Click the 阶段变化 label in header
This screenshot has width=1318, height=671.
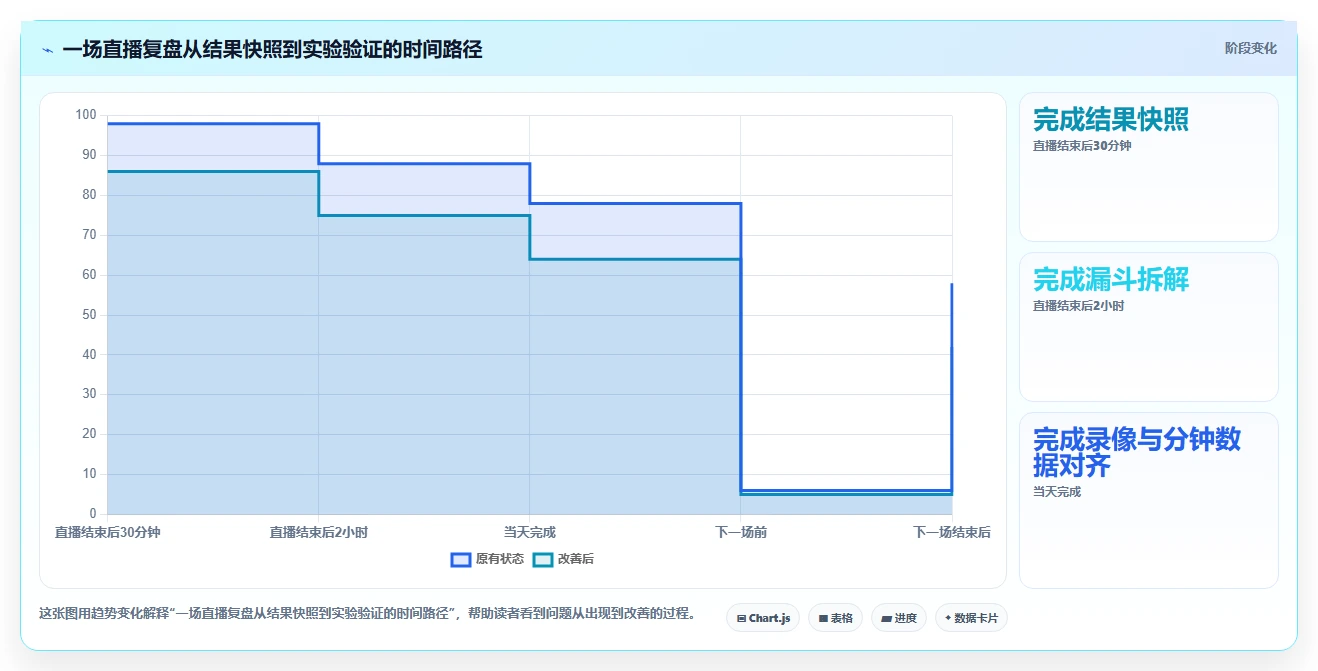[1250, 48]
